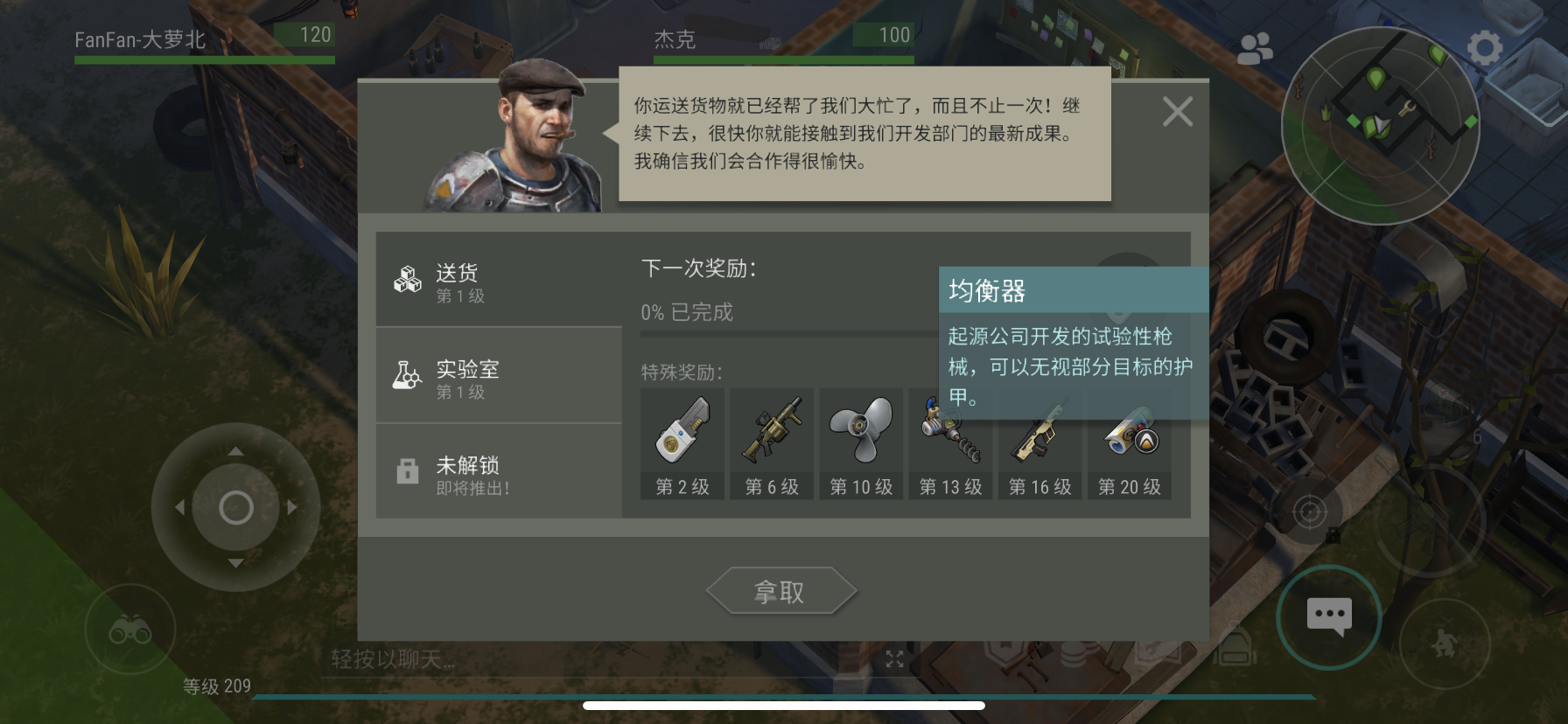Select the level 10 propeller reward
This screenshot has width=1568, height=724.
click(x=861, y=444)
